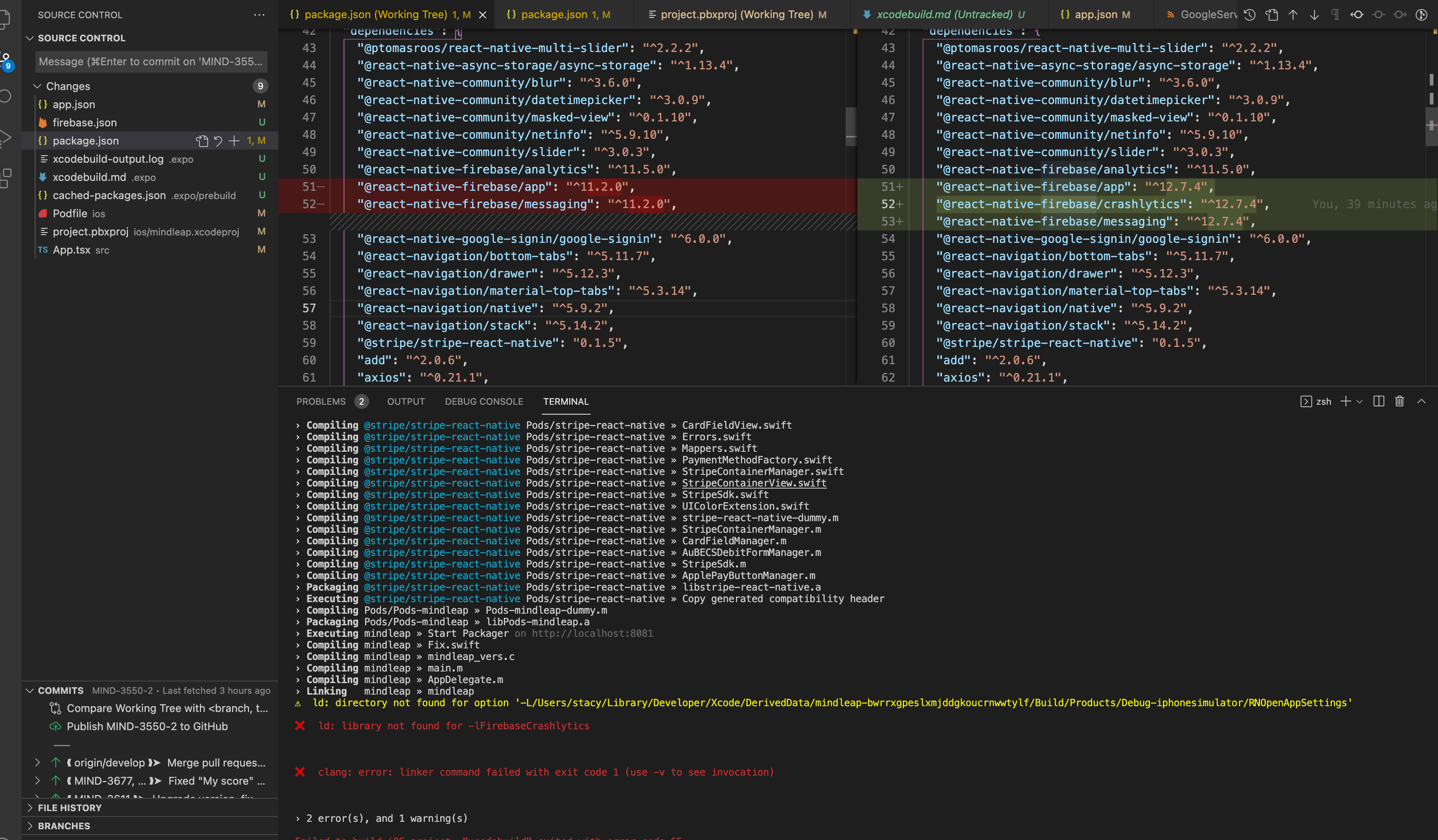Switch to the DEBUG CONSOLE panel tab
Viewport: 1438px width, 840px height.
tap(484, 402)
